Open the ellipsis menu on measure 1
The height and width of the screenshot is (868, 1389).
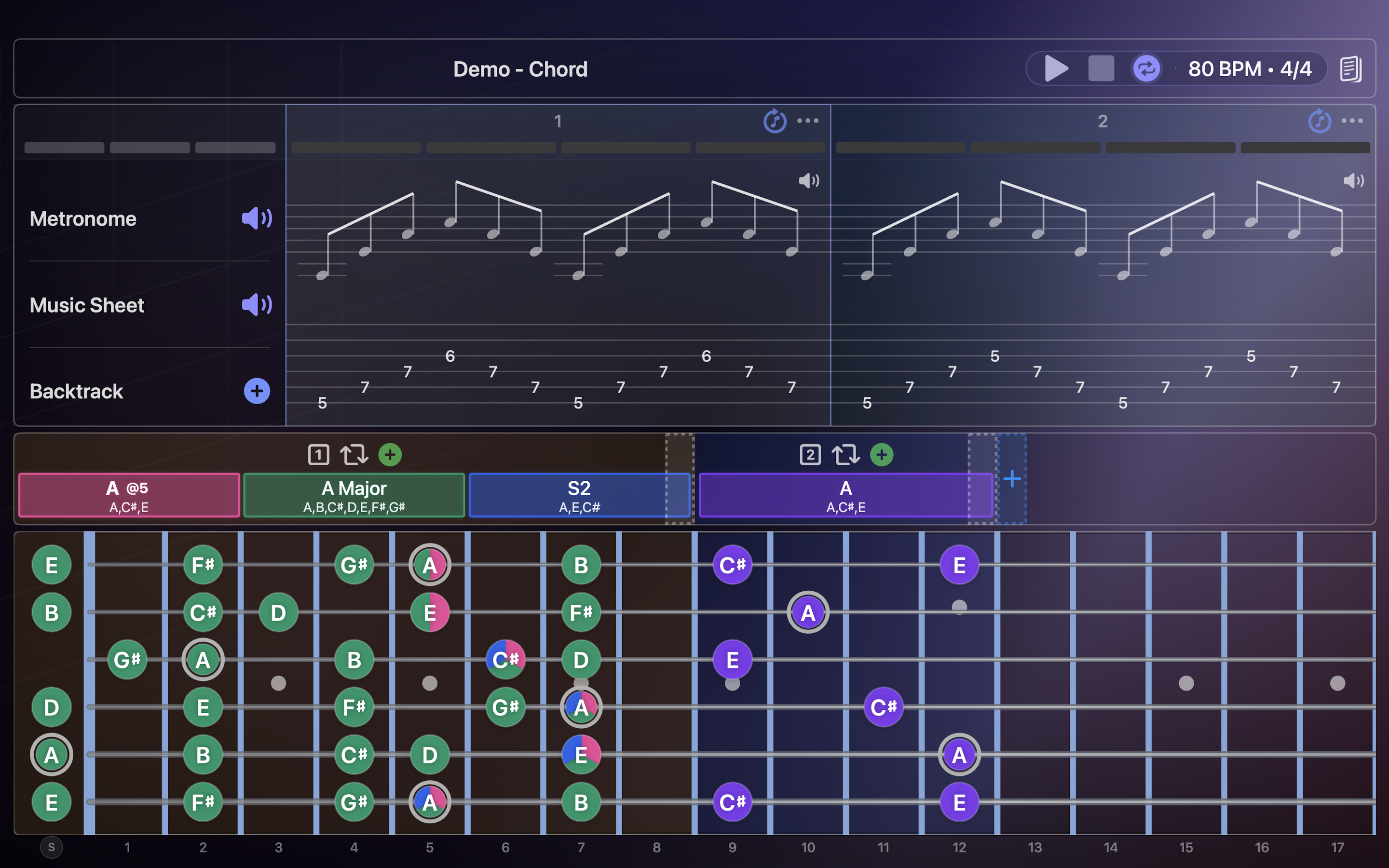point(808,121)
